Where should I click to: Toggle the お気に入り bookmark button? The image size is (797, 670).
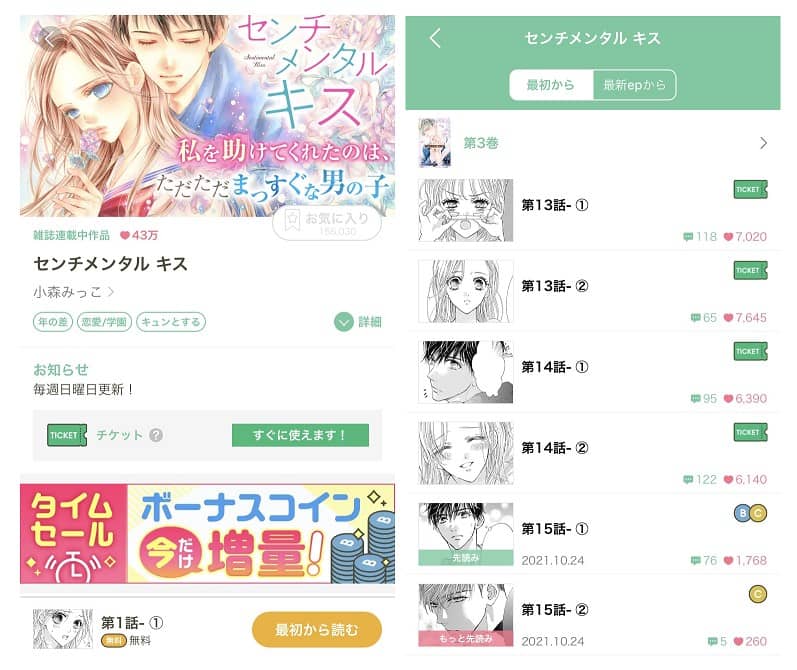click(x=327, y=223)
